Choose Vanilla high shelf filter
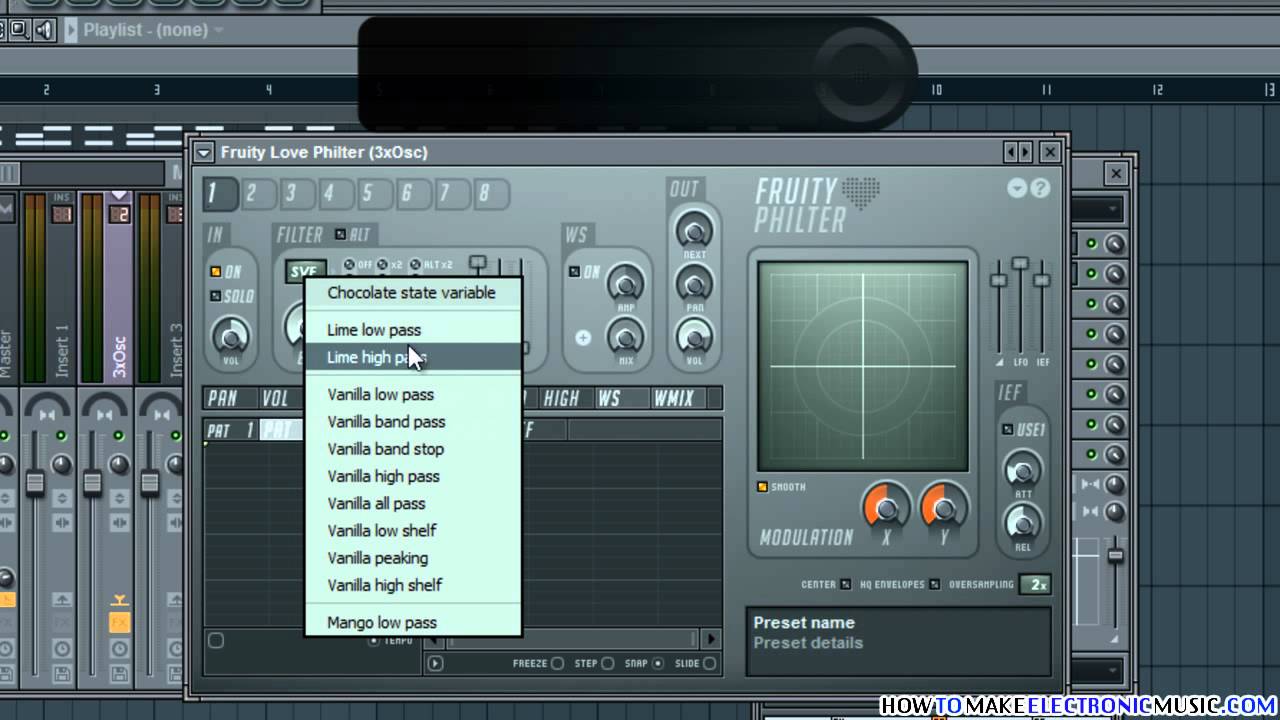The image size is (1280, 720). (x=413, y=585)
